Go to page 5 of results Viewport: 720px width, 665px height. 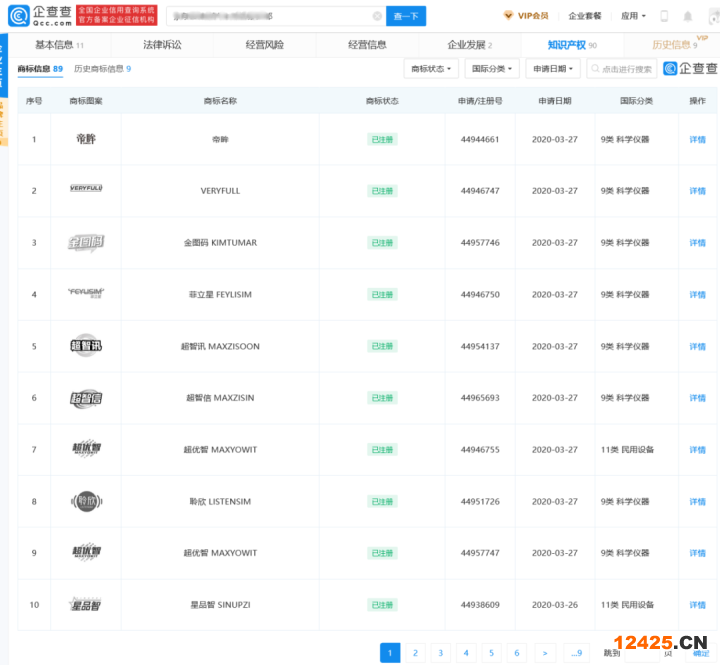(x=491, y=653)
